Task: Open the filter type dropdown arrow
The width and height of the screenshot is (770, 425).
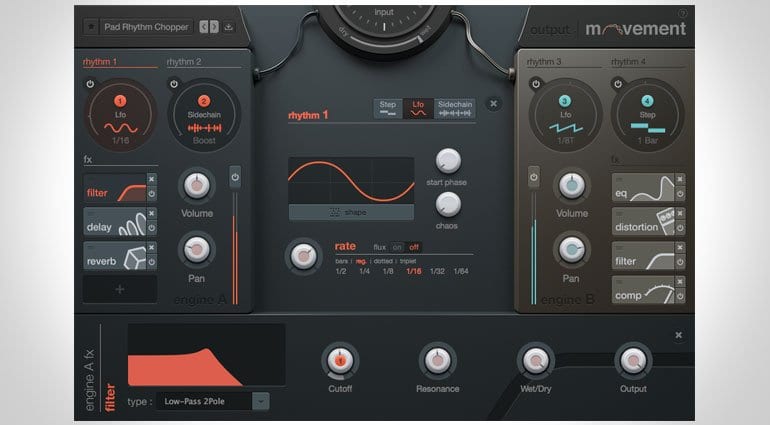Action: (261, 401)
